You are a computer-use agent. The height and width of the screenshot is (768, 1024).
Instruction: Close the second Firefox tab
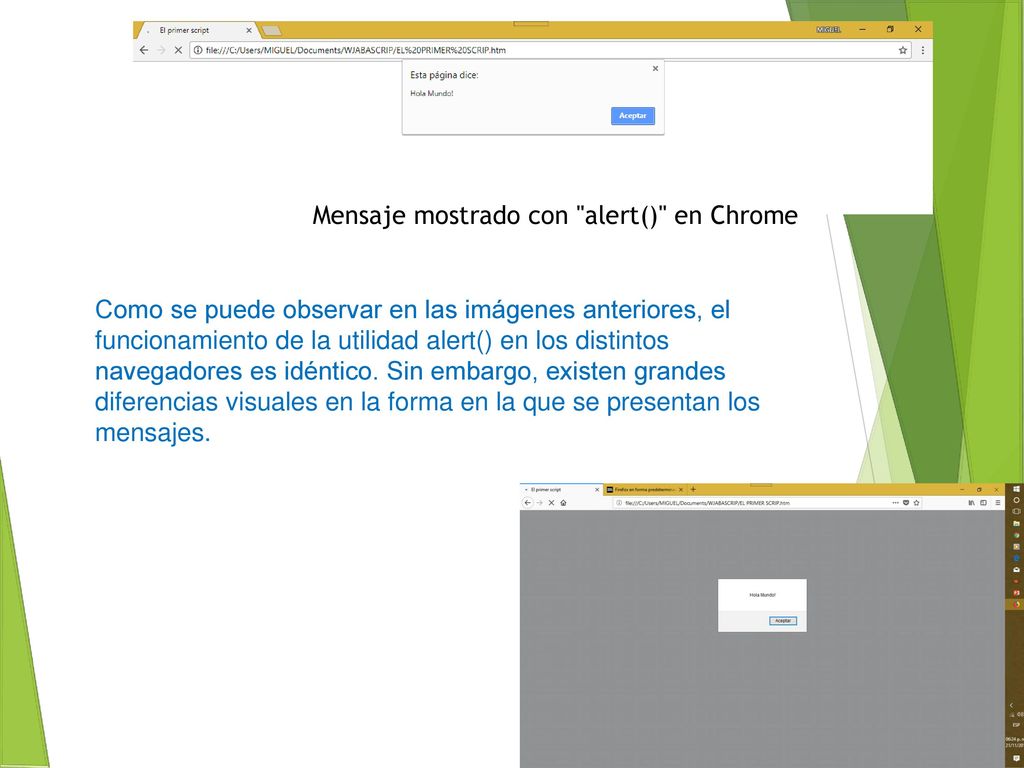click(681, 490)
